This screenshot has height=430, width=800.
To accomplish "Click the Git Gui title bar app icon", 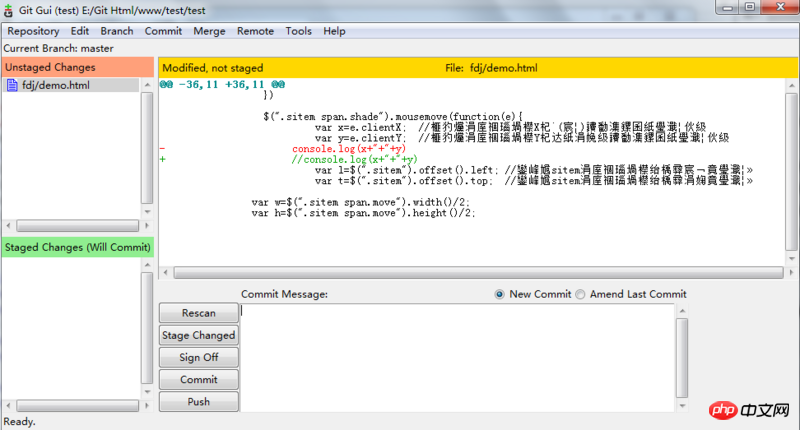I will click(8, 10).
